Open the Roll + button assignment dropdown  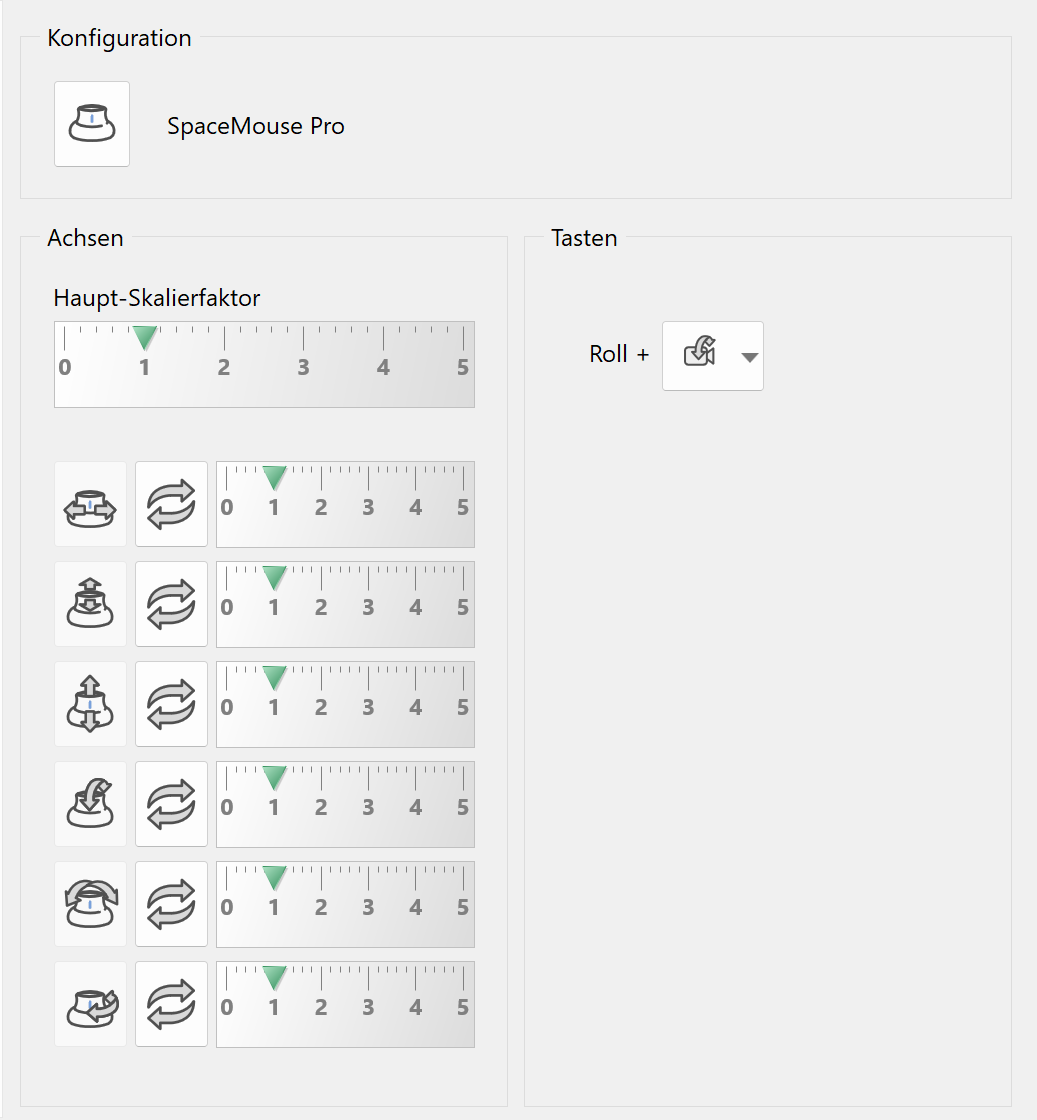pyautogui.click(x=713, y=356)
